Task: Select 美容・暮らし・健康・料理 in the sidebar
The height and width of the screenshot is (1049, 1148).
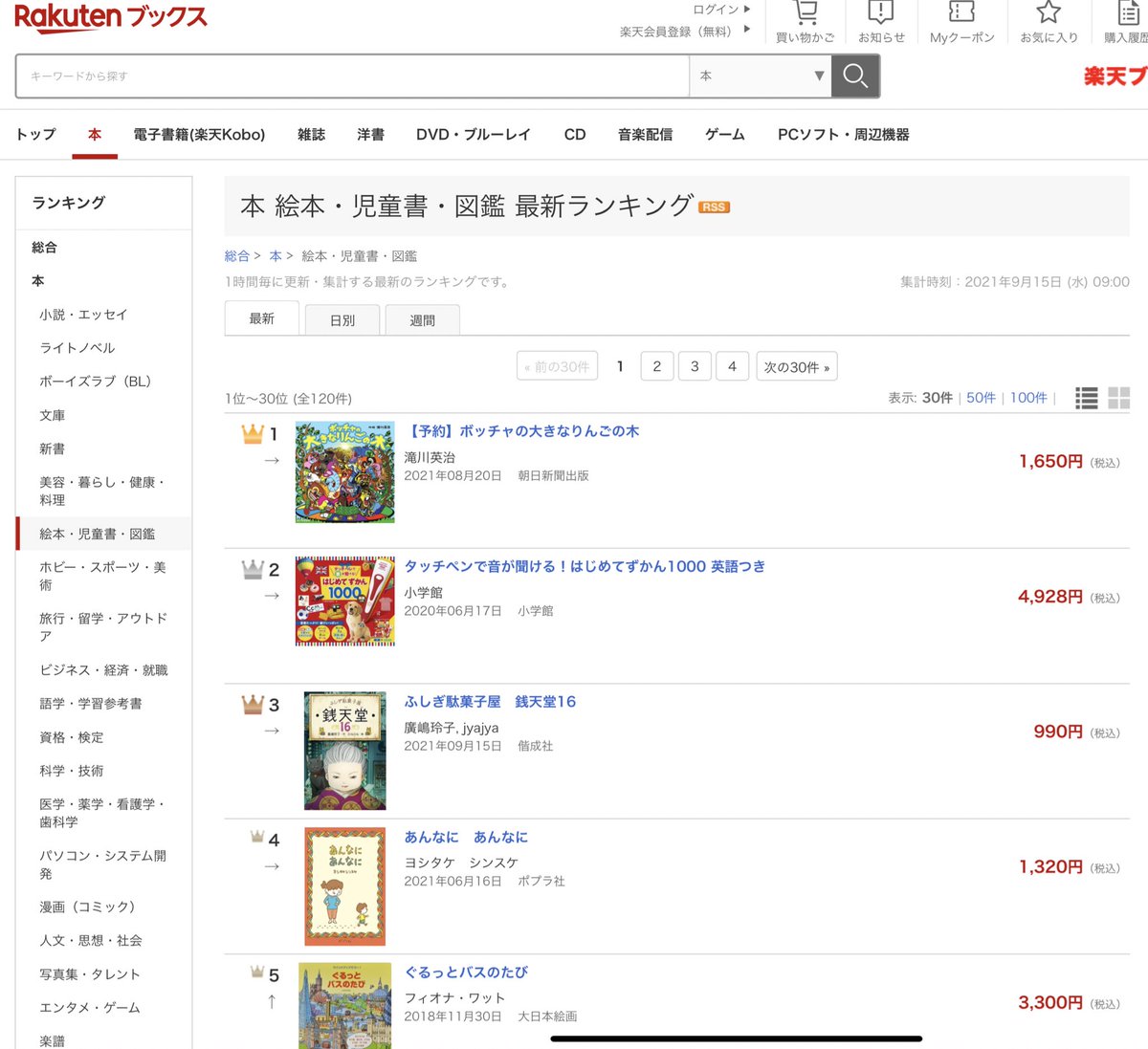Action: point(103,492)
